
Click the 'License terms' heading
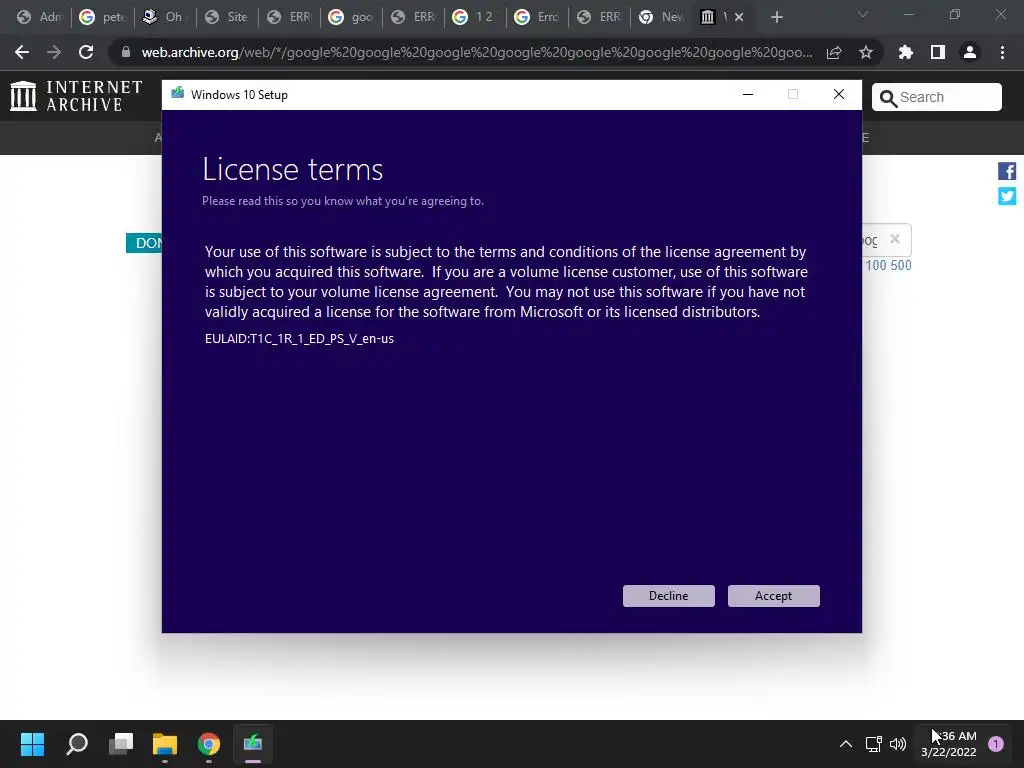pyautogui.click(x=293, y=170)
